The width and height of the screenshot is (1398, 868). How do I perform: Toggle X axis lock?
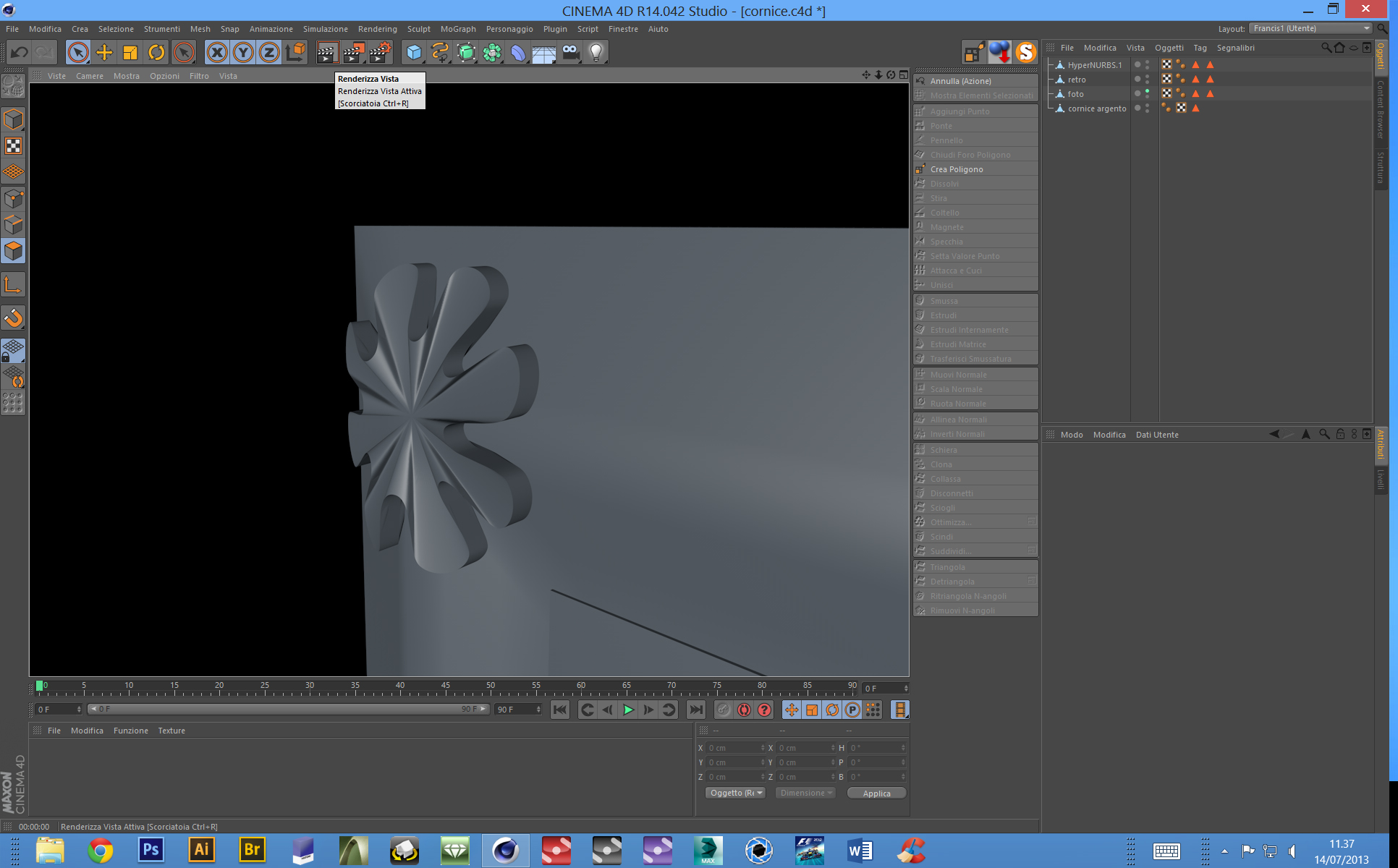coord(217,52)
